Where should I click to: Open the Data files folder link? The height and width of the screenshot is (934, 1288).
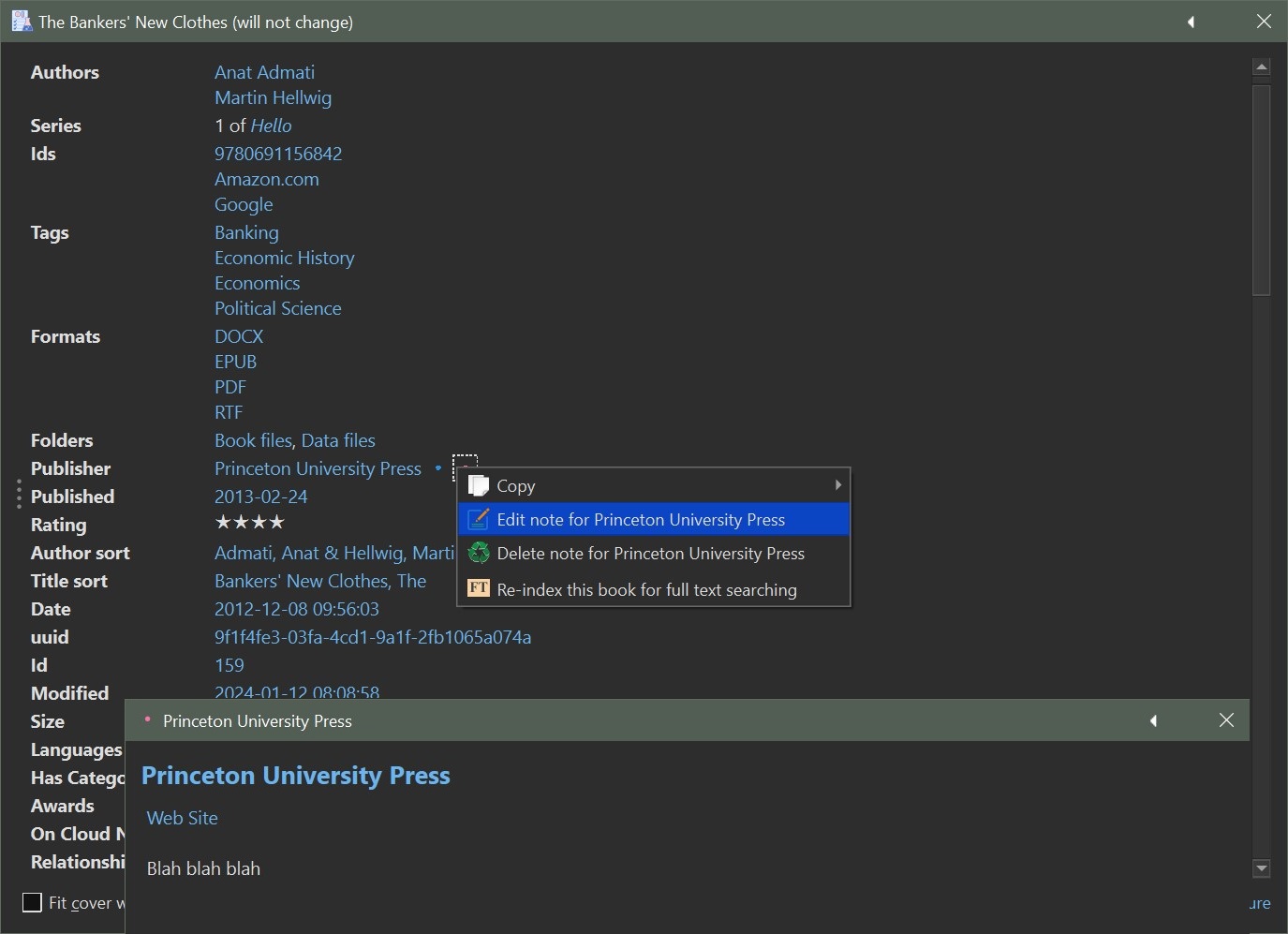(338, 440)
